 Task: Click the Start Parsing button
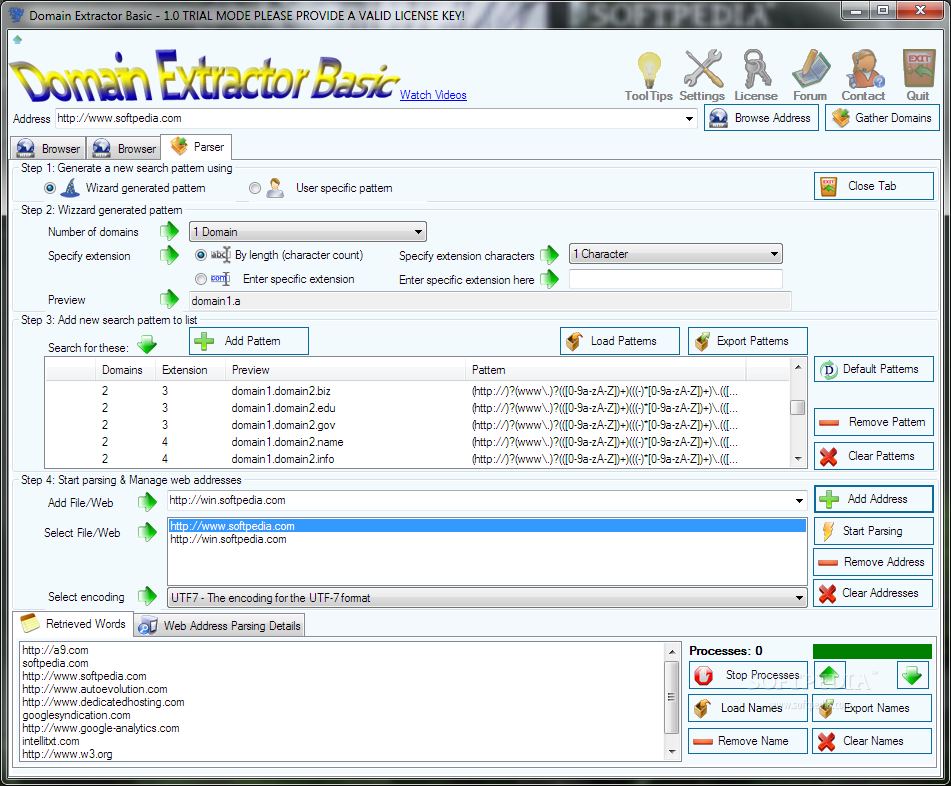[x=873, y=531]
